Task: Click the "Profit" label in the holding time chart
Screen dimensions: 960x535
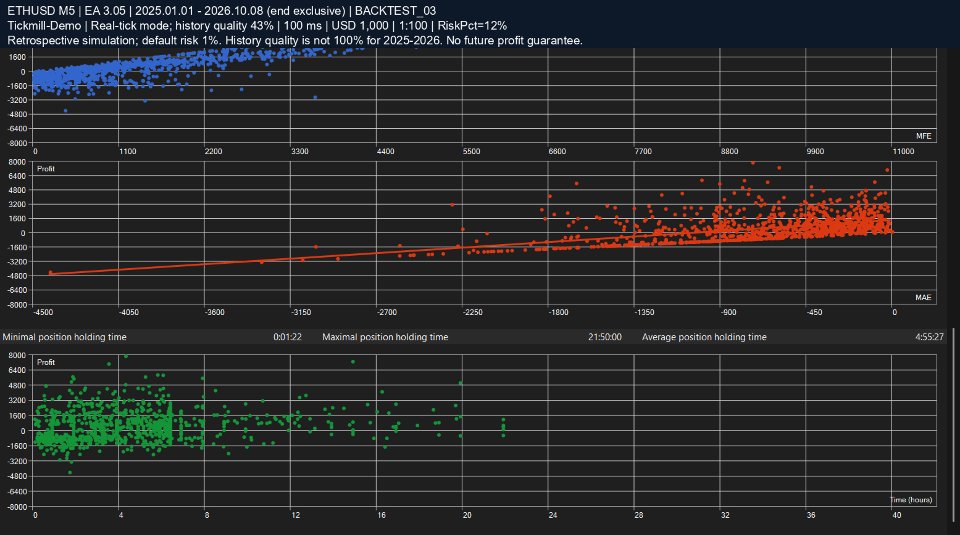Action: click(x=46, y=362)
